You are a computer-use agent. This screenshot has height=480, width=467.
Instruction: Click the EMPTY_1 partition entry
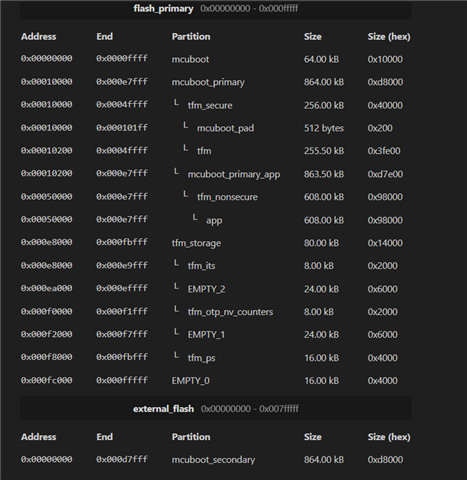[206, 334]
